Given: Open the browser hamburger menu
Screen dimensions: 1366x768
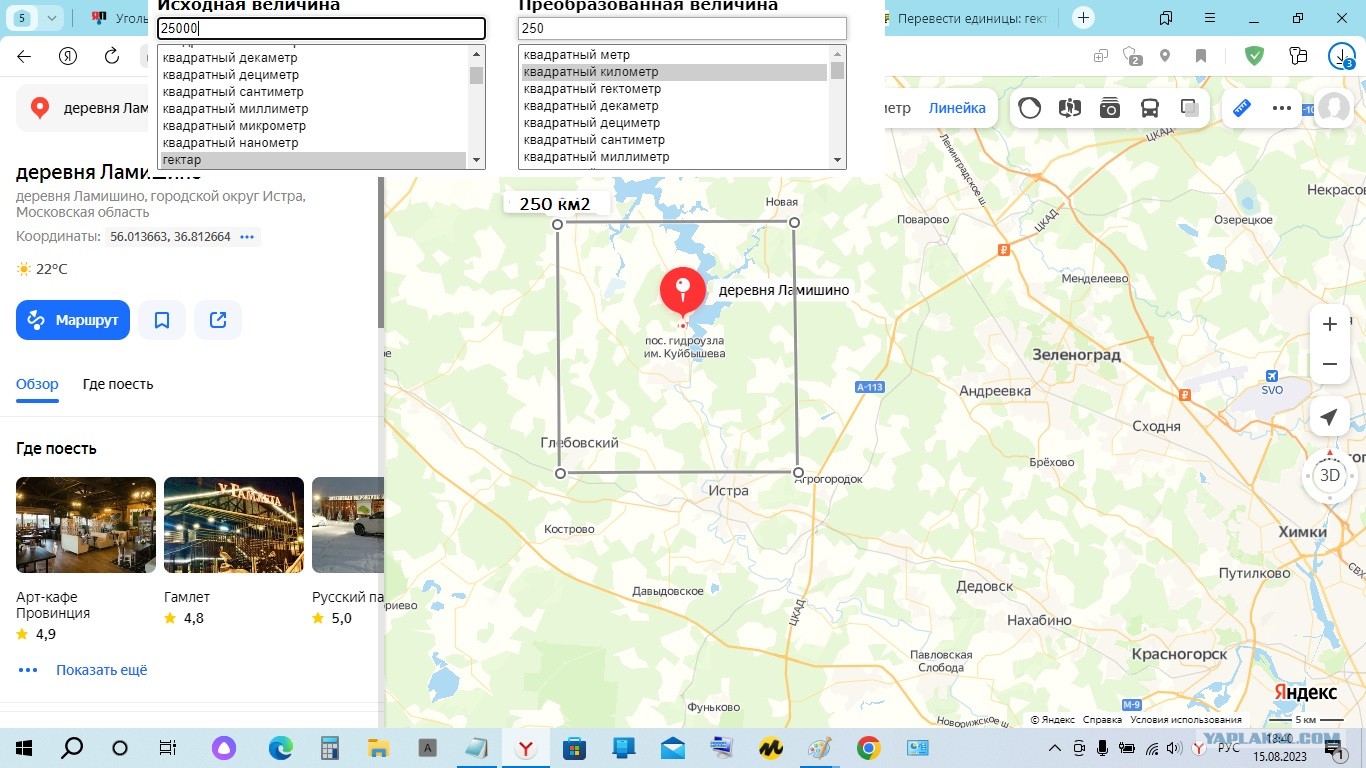Looking at the screenshot, I should (1210, 18).
